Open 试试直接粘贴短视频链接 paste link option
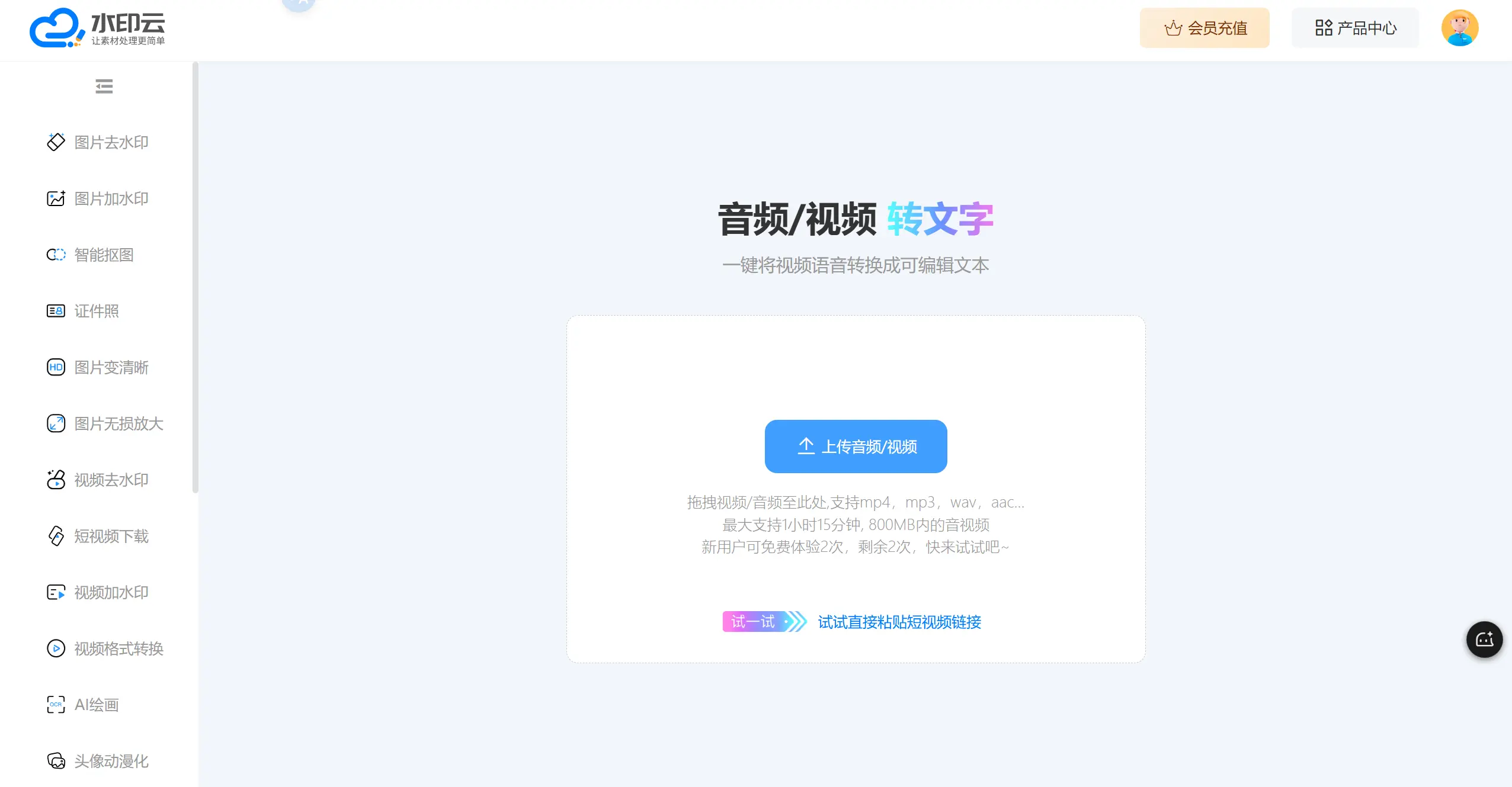 tap(898, 622)
